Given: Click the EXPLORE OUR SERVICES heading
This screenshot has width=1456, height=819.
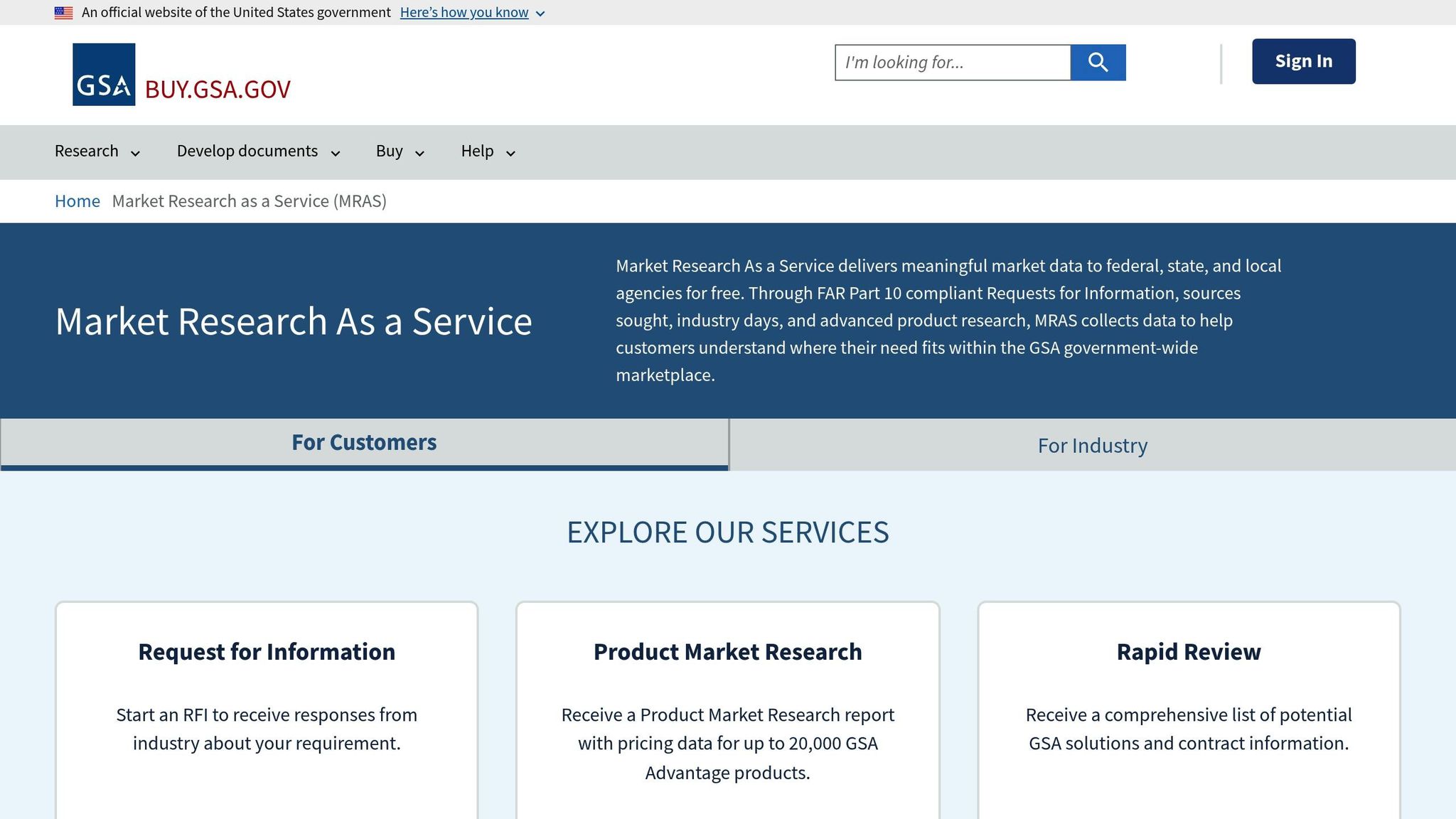Looking at the screenshot, I should tap(728, 532).
